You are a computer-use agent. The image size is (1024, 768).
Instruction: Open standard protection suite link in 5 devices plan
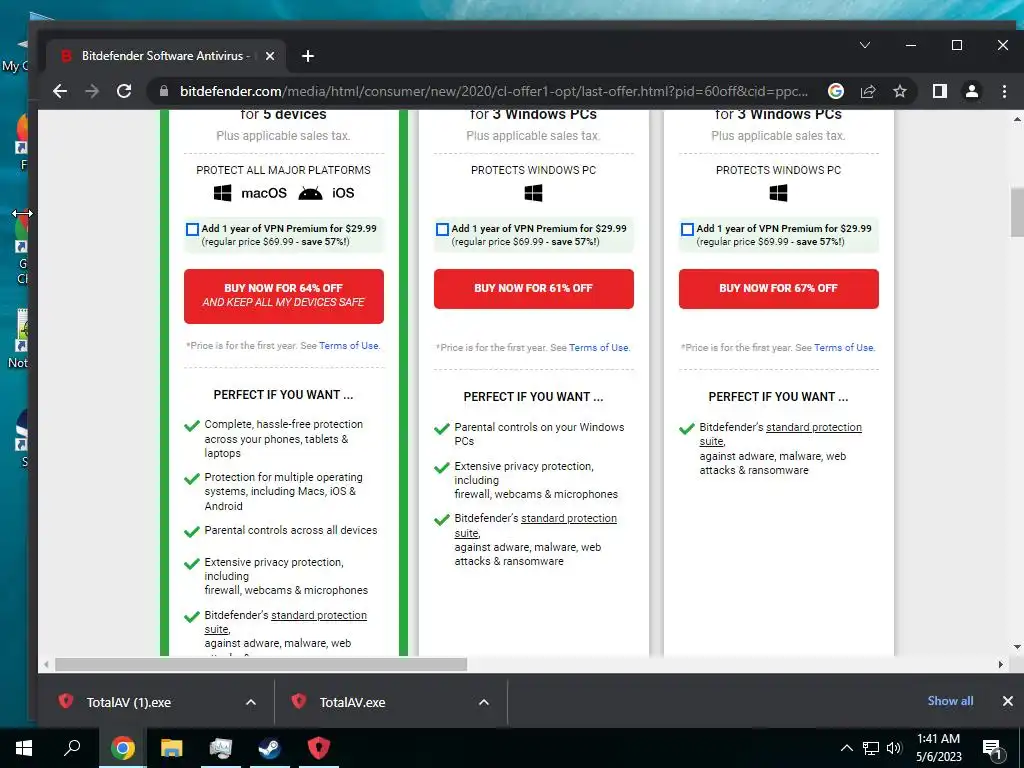[319, 615]
